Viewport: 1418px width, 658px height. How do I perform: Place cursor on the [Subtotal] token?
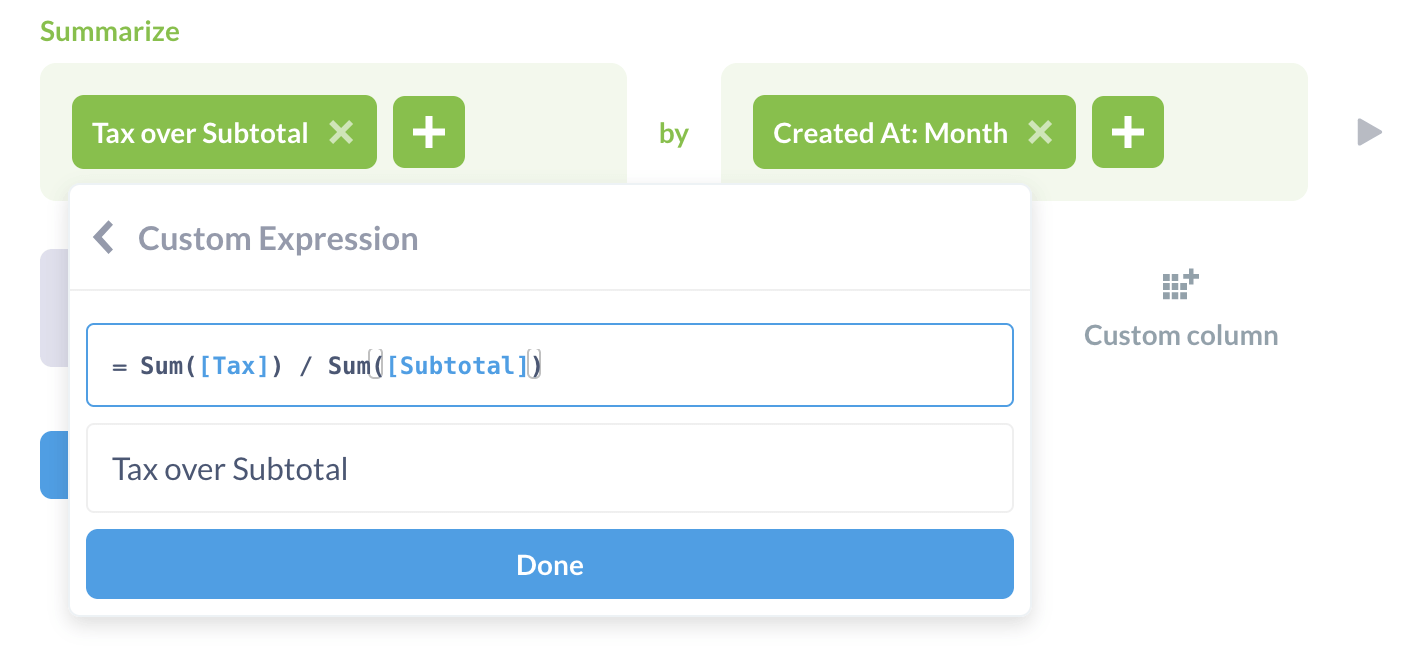point(456,366)
